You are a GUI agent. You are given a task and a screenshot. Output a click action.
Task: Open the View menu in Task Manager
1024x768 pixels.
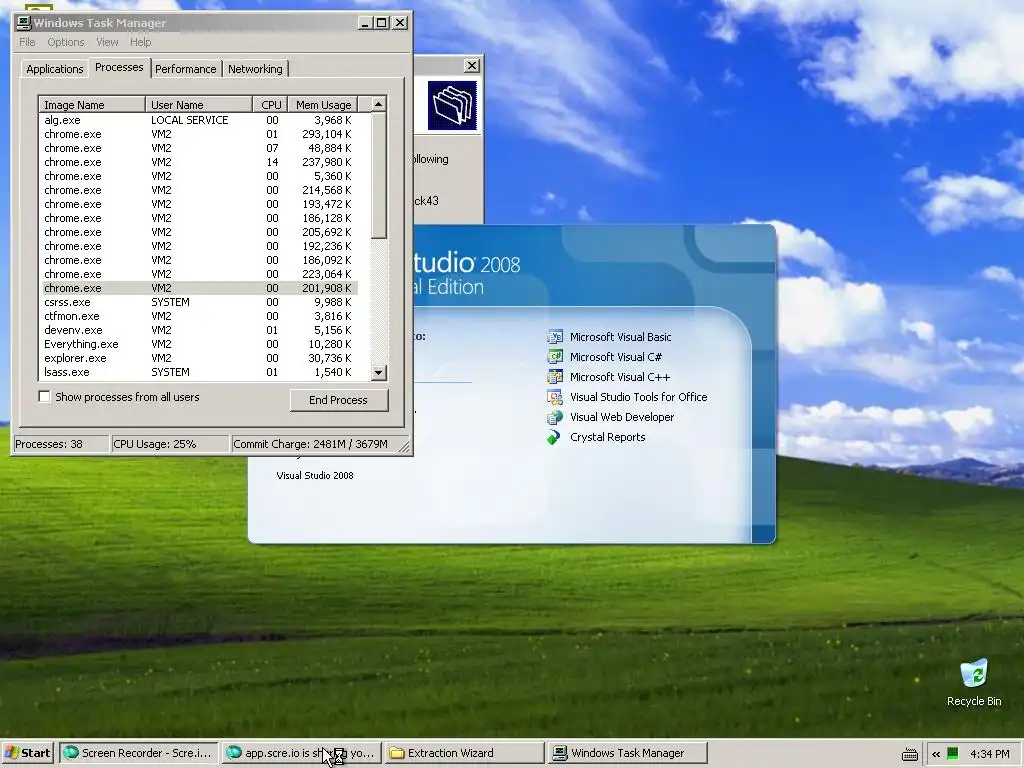(x=107, y=42)
